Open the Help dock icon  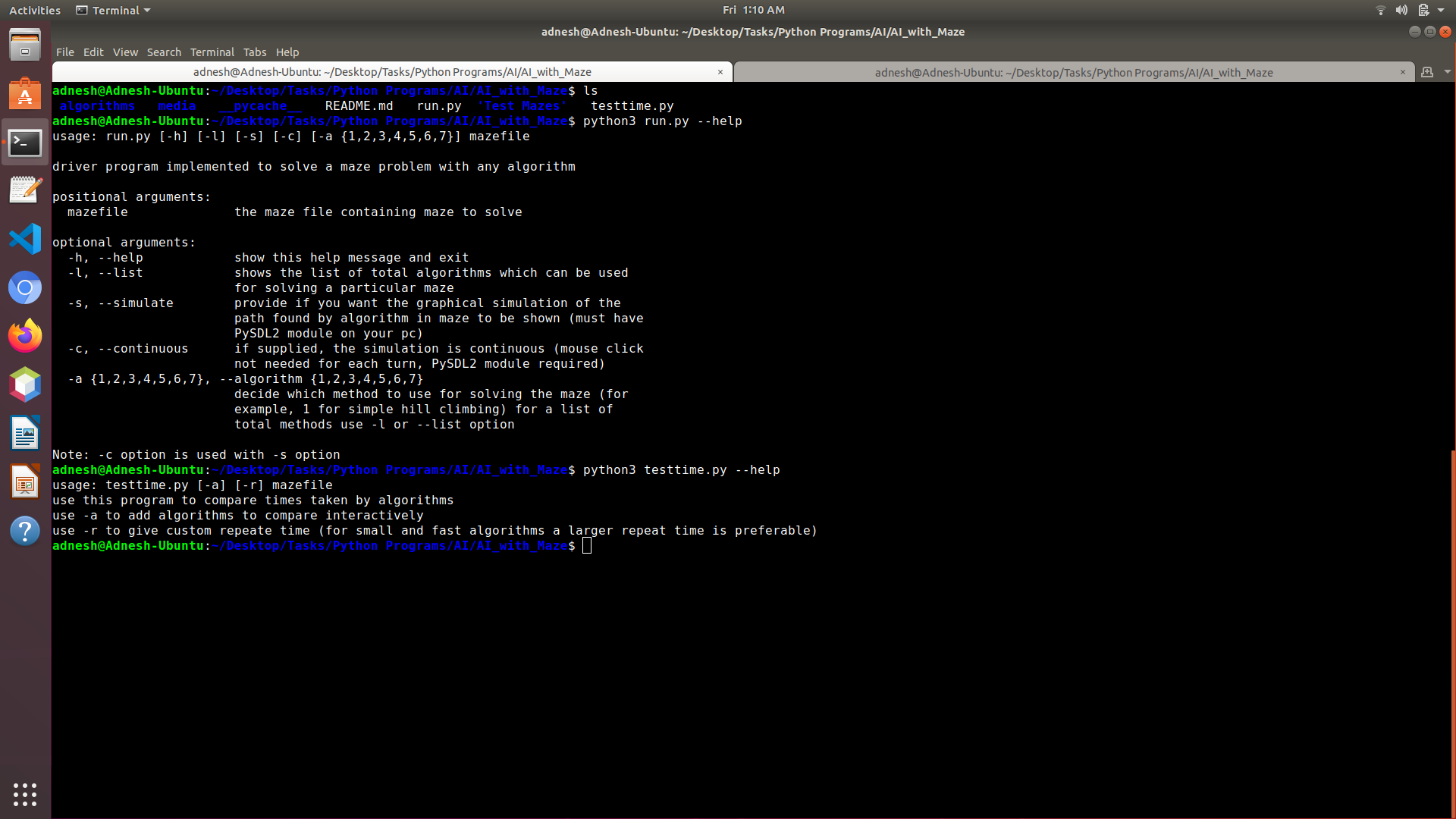pos(25,531)
